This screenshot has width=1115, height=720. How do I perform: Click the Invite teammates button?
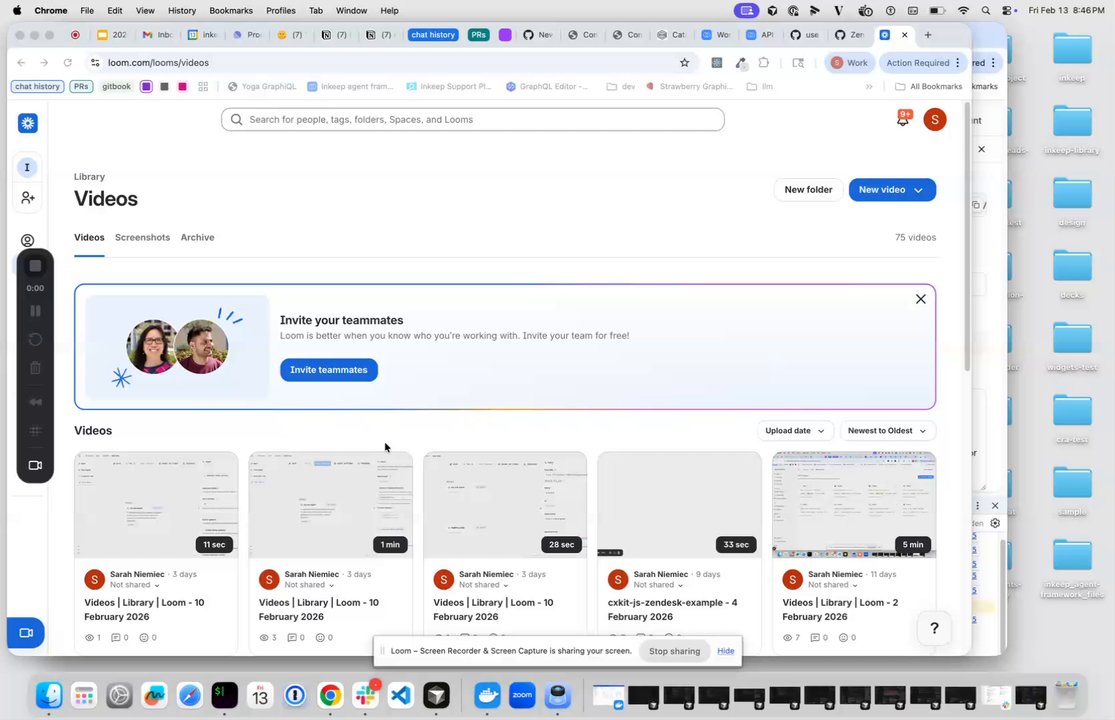click(x=329, y=370)
